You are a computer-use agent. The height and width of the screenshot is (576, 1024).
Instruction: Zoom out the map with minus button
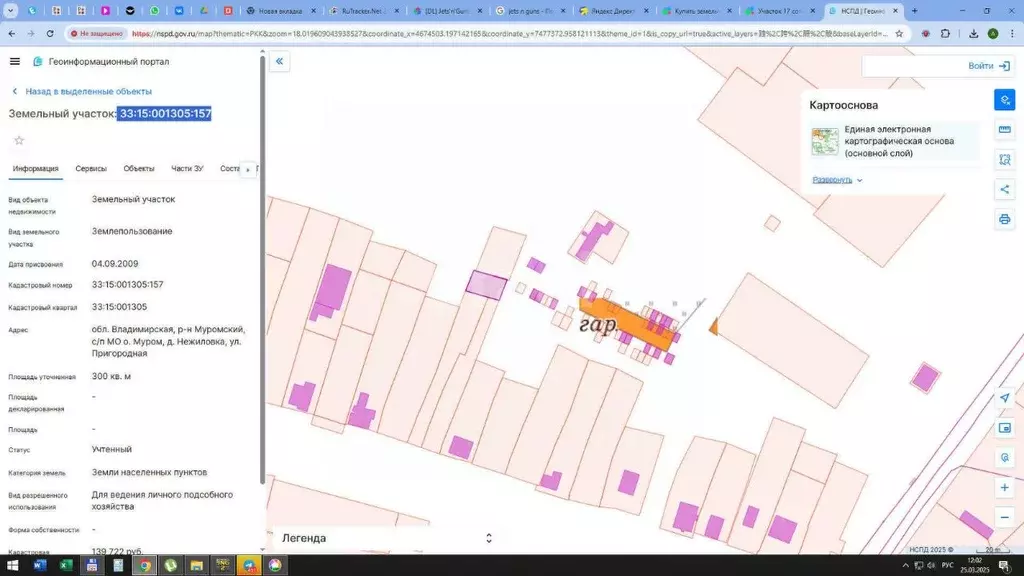pos(1004,517)
